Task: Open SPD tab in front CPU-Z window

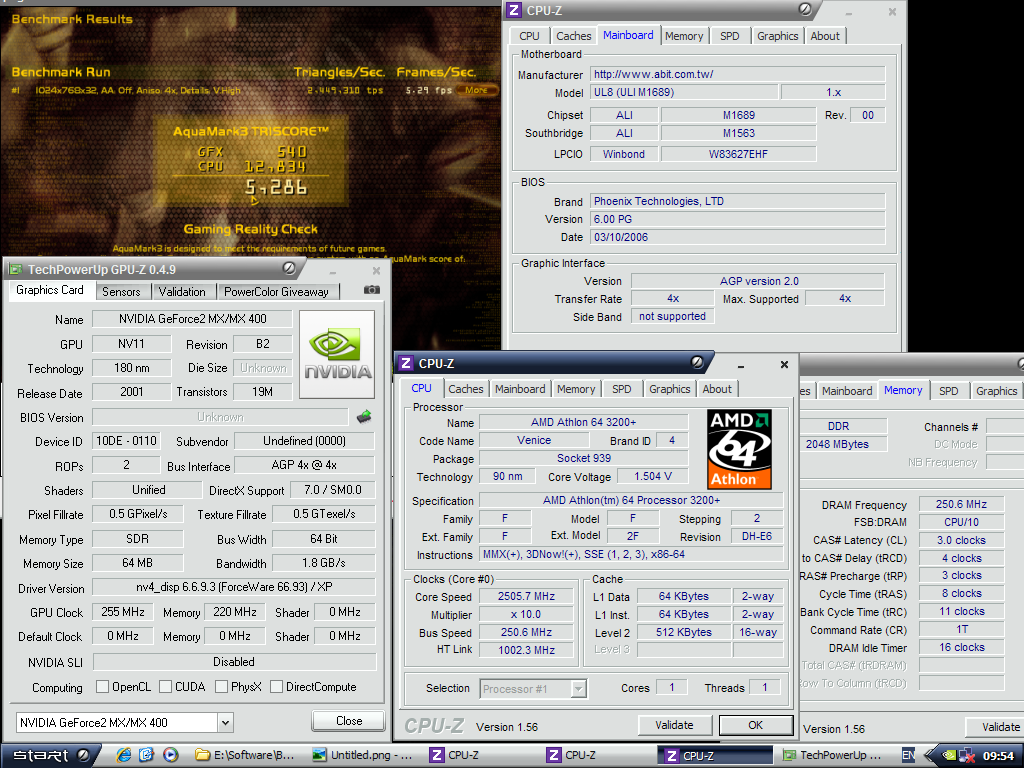Action: [622, 389]
